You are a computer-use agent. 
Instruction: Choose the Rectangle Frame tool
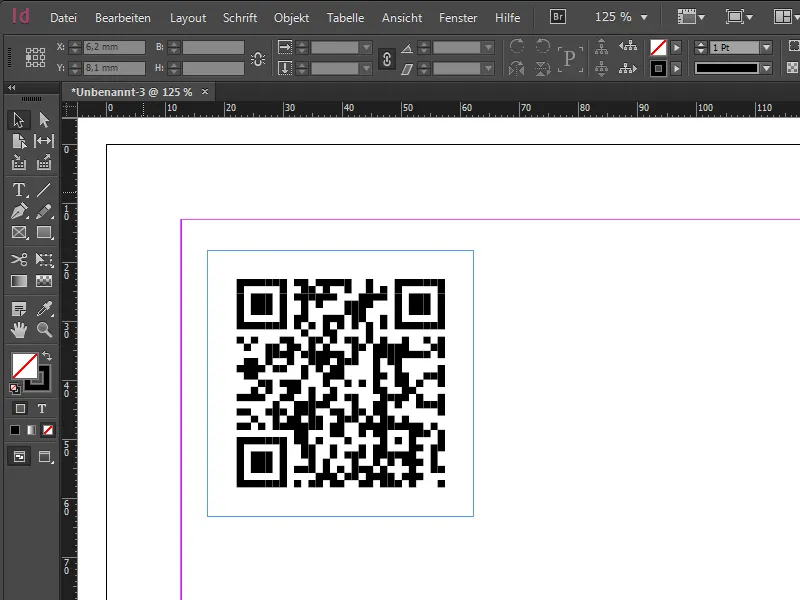click(x=18, y=231)
